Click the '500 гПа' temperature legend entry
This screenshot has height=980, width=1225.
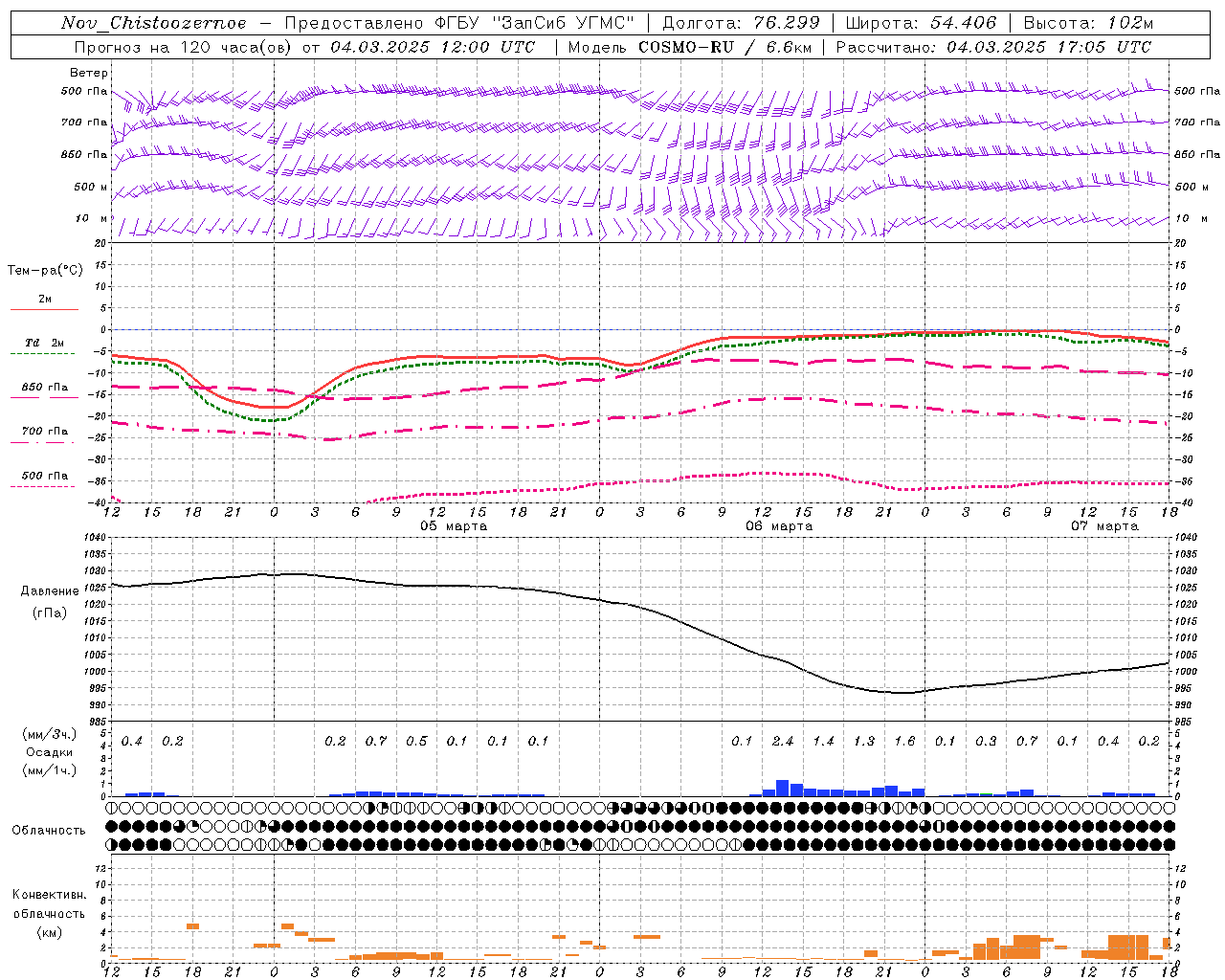[x=45, y=476]
